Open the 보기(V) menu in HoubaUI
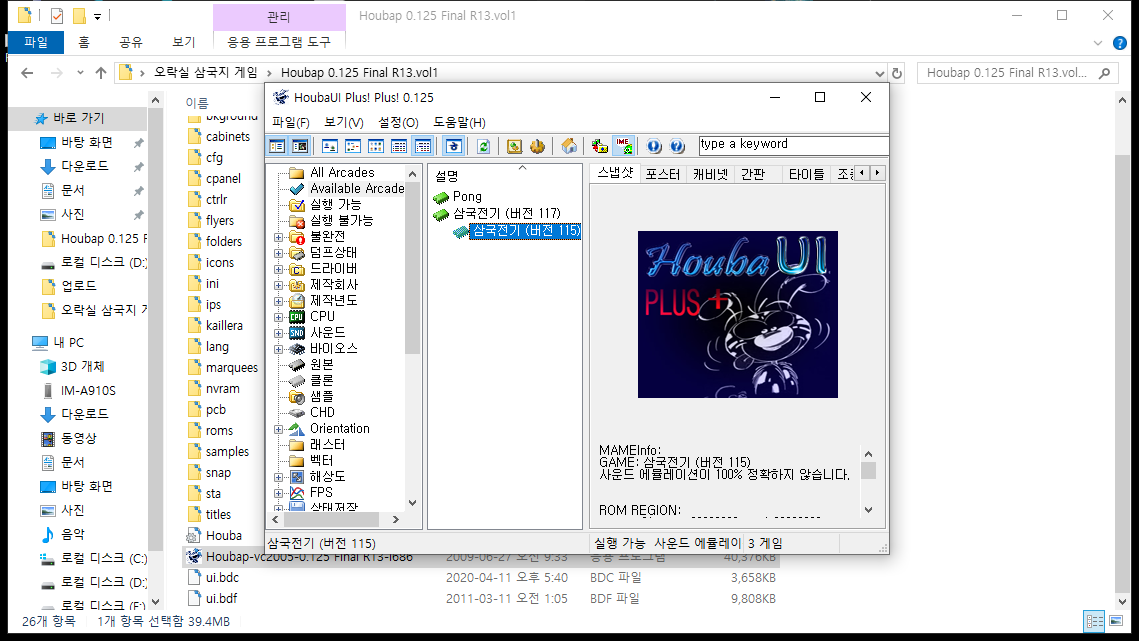This screenshot has width=1139, height=641. pos(344,122)
